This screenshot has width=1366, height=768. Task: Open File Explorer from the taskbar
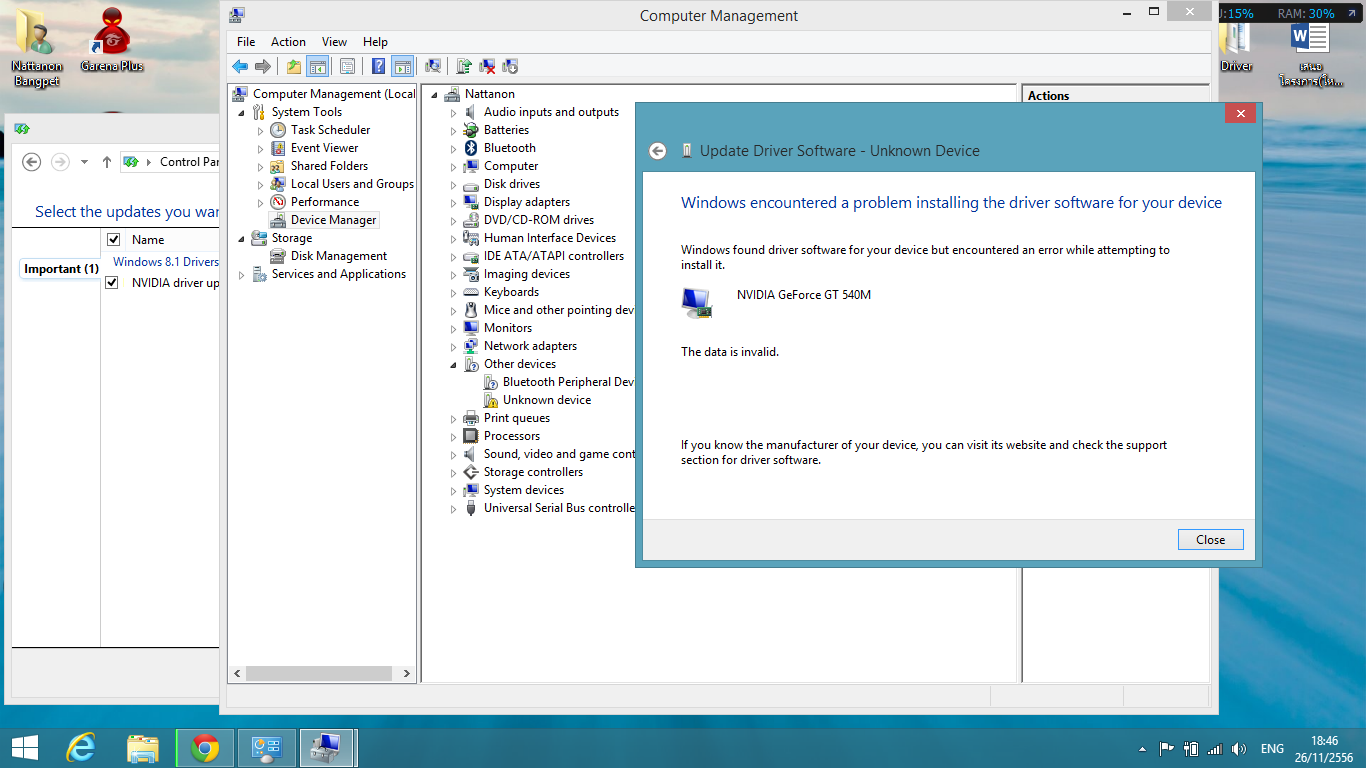click(x=143, y=748)
